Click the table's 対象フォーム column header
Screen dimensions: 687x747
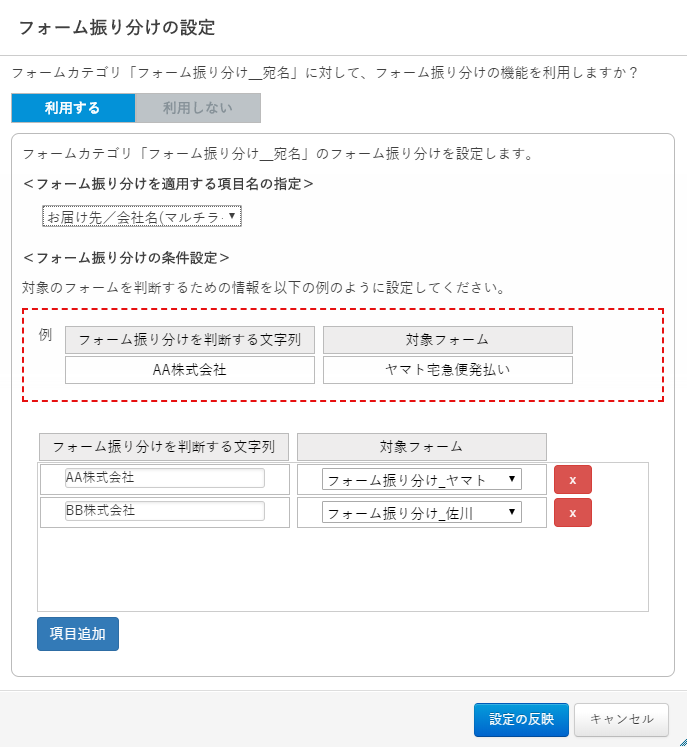click(x=422, y=447)
